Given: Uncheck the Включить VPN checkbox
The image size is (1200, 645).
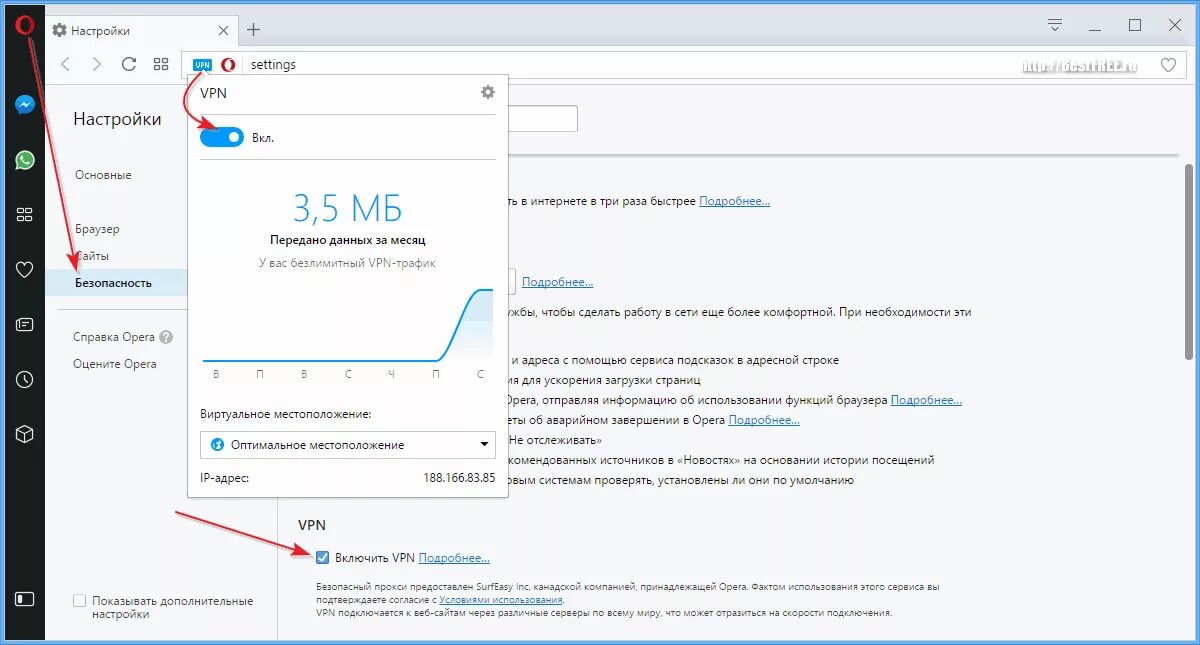Looking at the screenshot, I should (x=322, y=557).
